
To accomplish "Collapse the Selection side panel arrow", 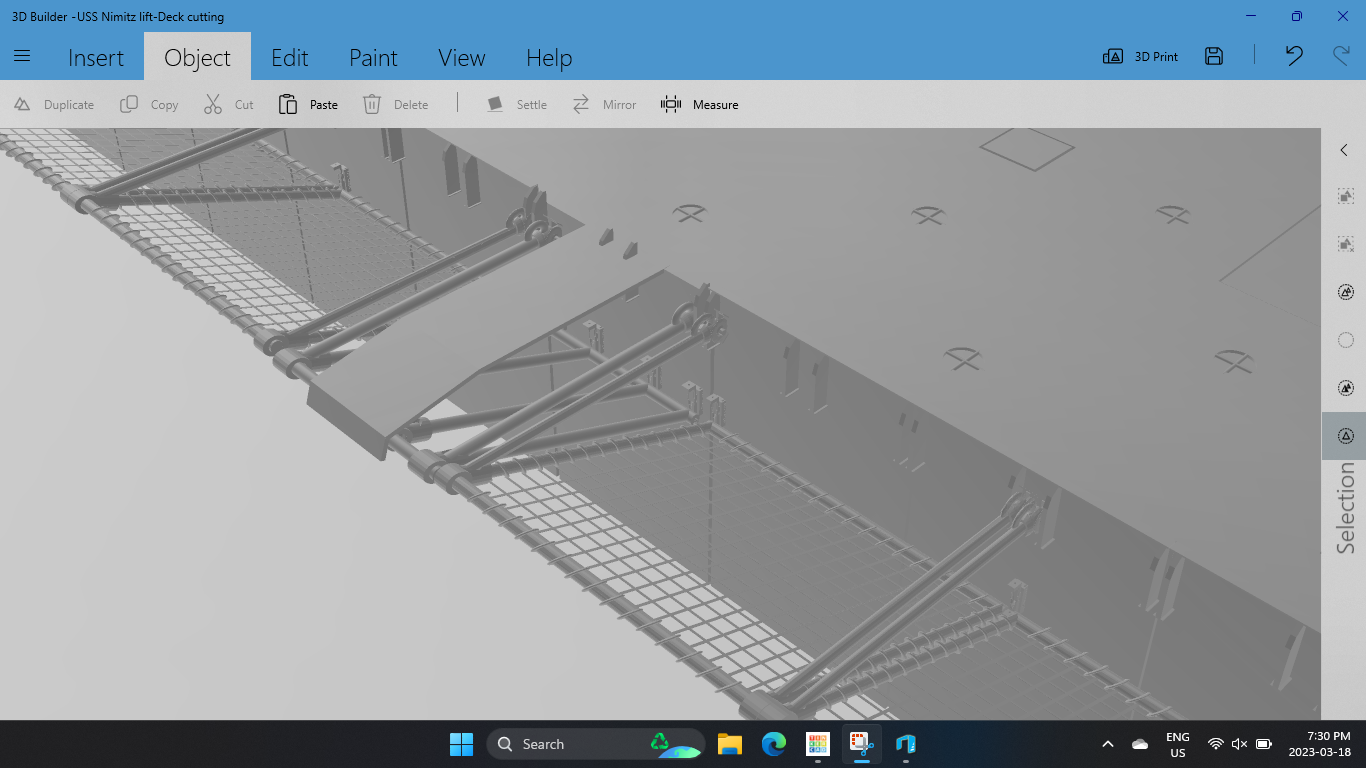I will tap(1344, 150).
